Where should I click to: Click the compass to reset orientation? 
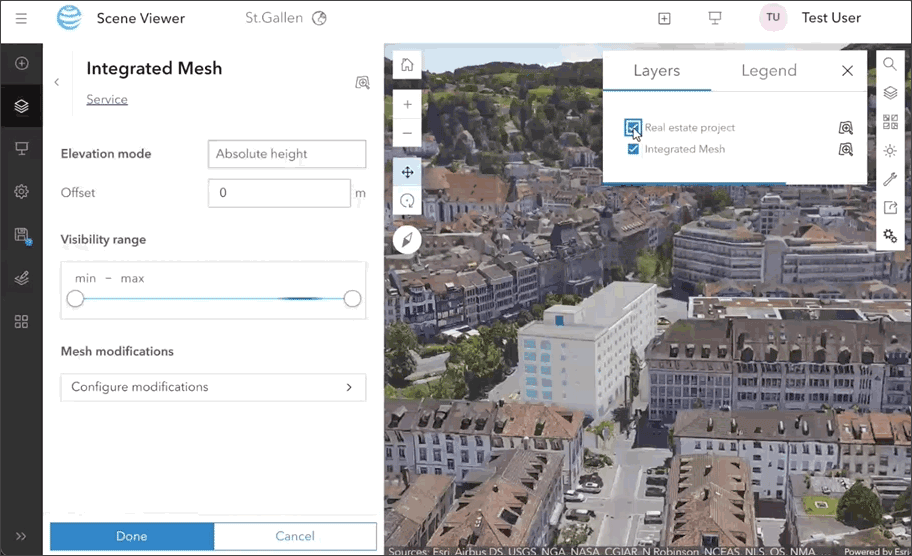[x=407, y=240]
